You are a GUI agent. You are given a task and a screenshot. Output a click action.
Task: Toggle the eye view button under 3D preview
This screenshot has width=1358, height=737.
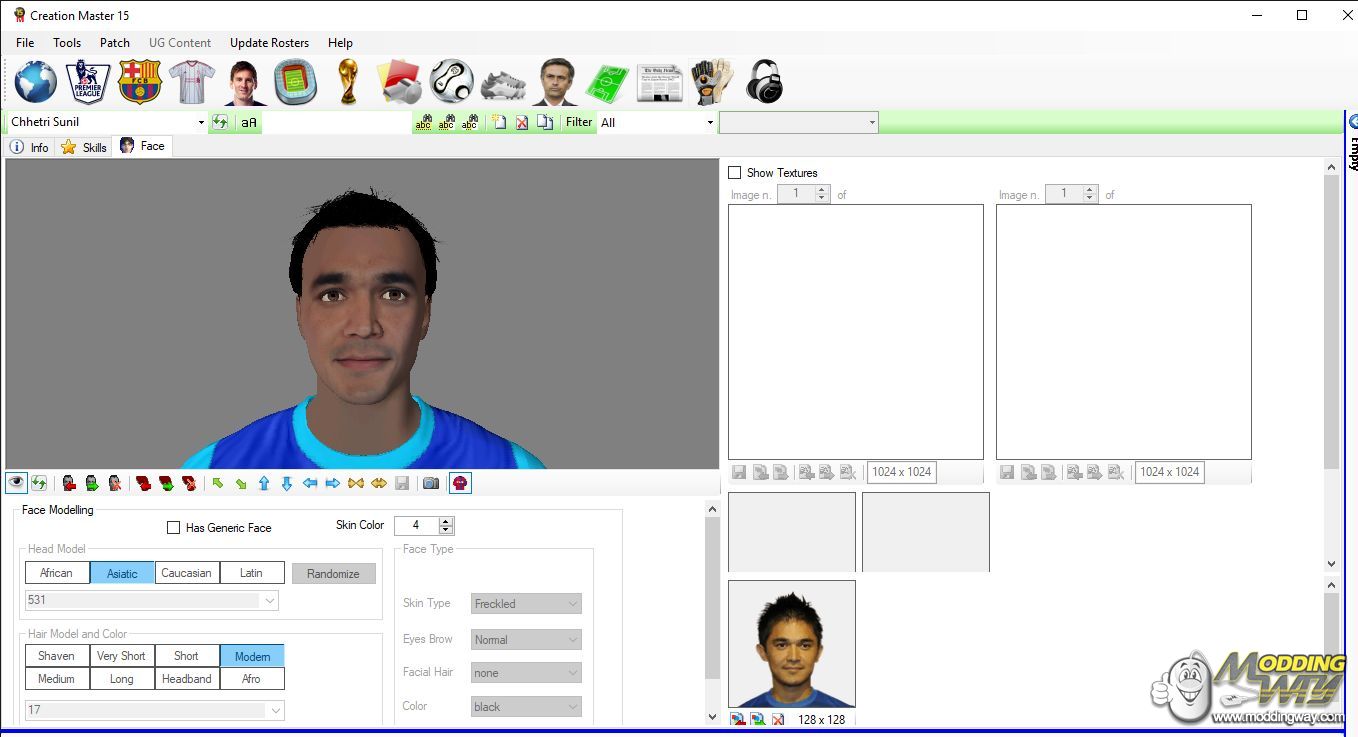[16, 483]
